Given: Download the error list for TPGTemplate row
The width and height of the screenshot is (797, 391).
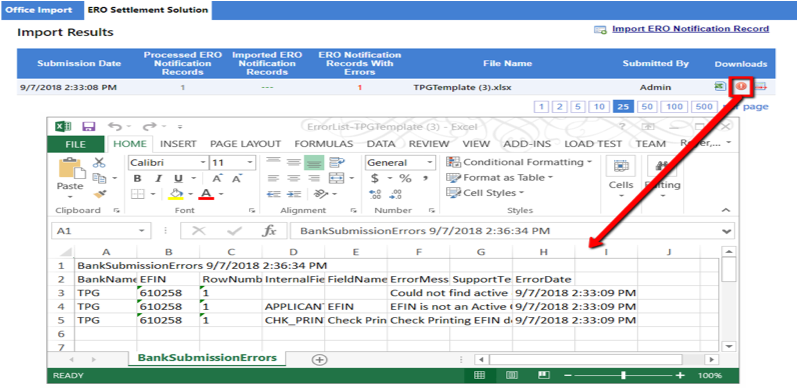Looking at the screenshot, I should tap(741, 87).
